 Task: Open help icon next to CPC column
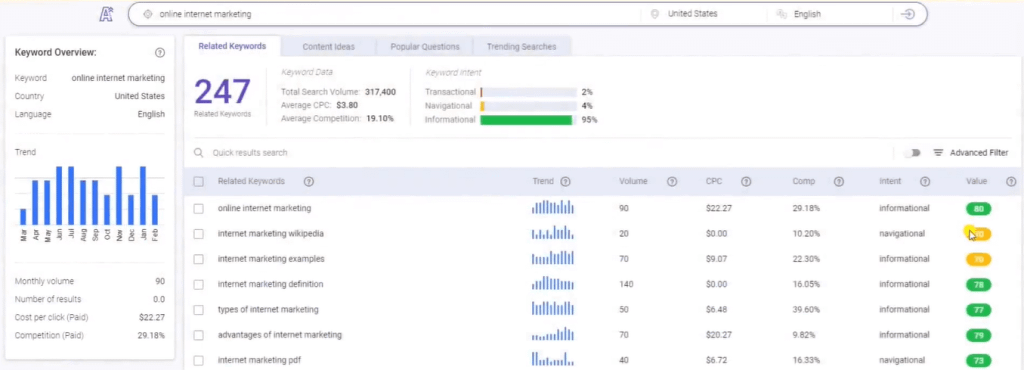pos(746,181)
